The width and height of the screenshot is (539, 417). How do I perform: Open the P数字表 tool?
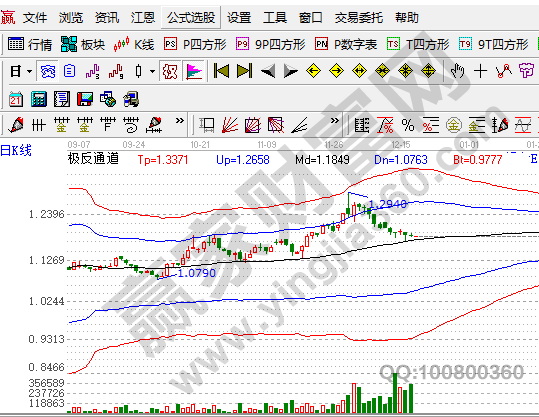point(346,44)
